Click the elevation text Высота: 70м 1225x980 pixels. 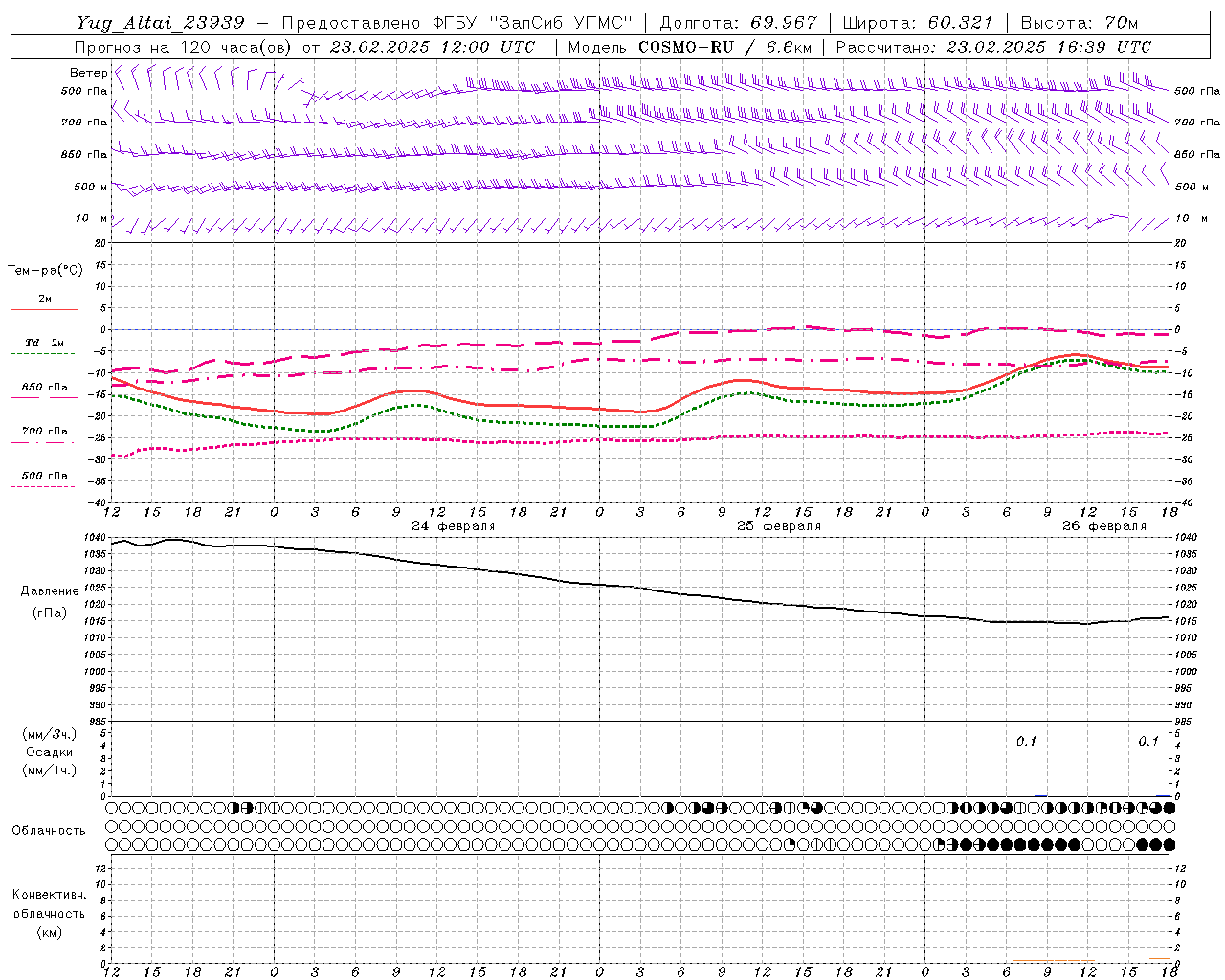[x=1080, y=23]
